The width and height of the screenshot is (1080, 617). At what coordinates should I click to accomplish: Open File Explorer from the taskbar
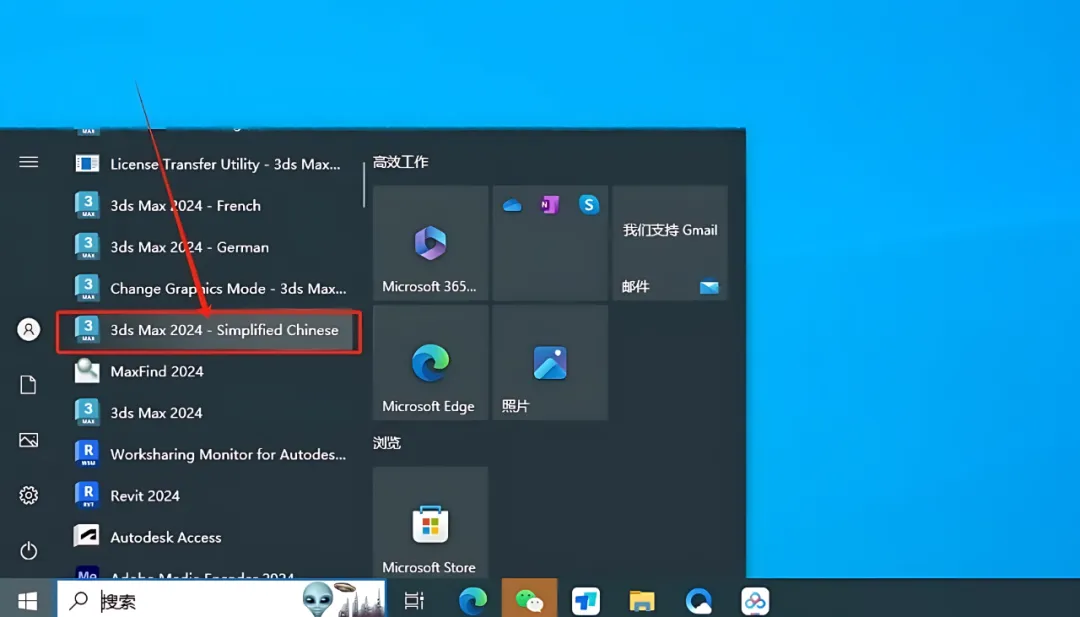642,601
